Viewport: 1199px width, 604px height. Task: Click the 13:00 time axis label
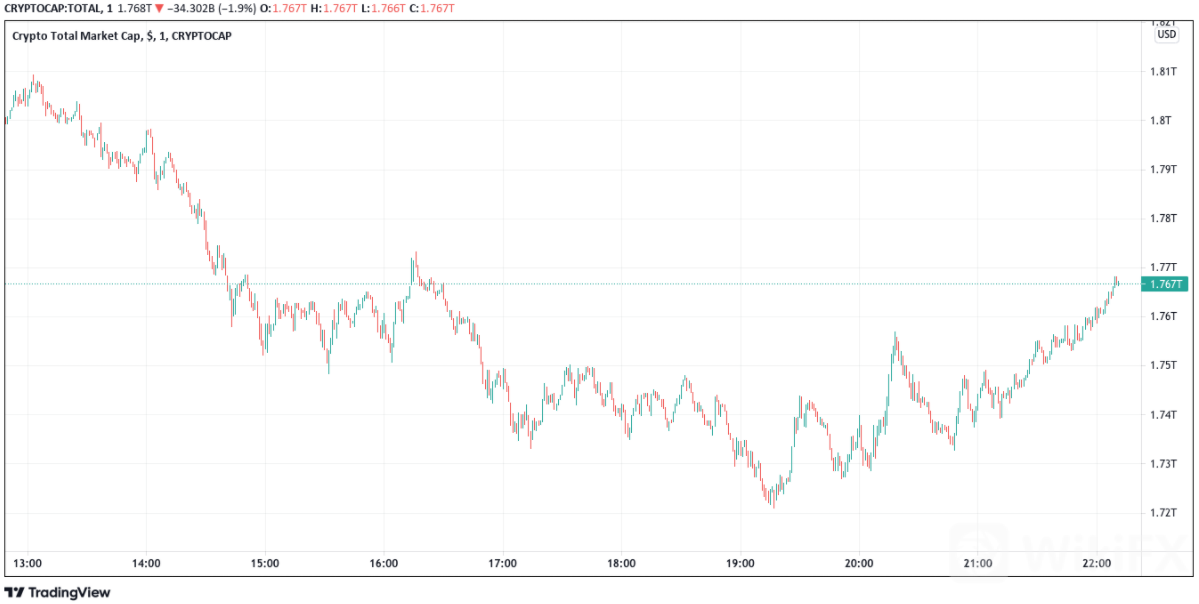tap(28, 563)
